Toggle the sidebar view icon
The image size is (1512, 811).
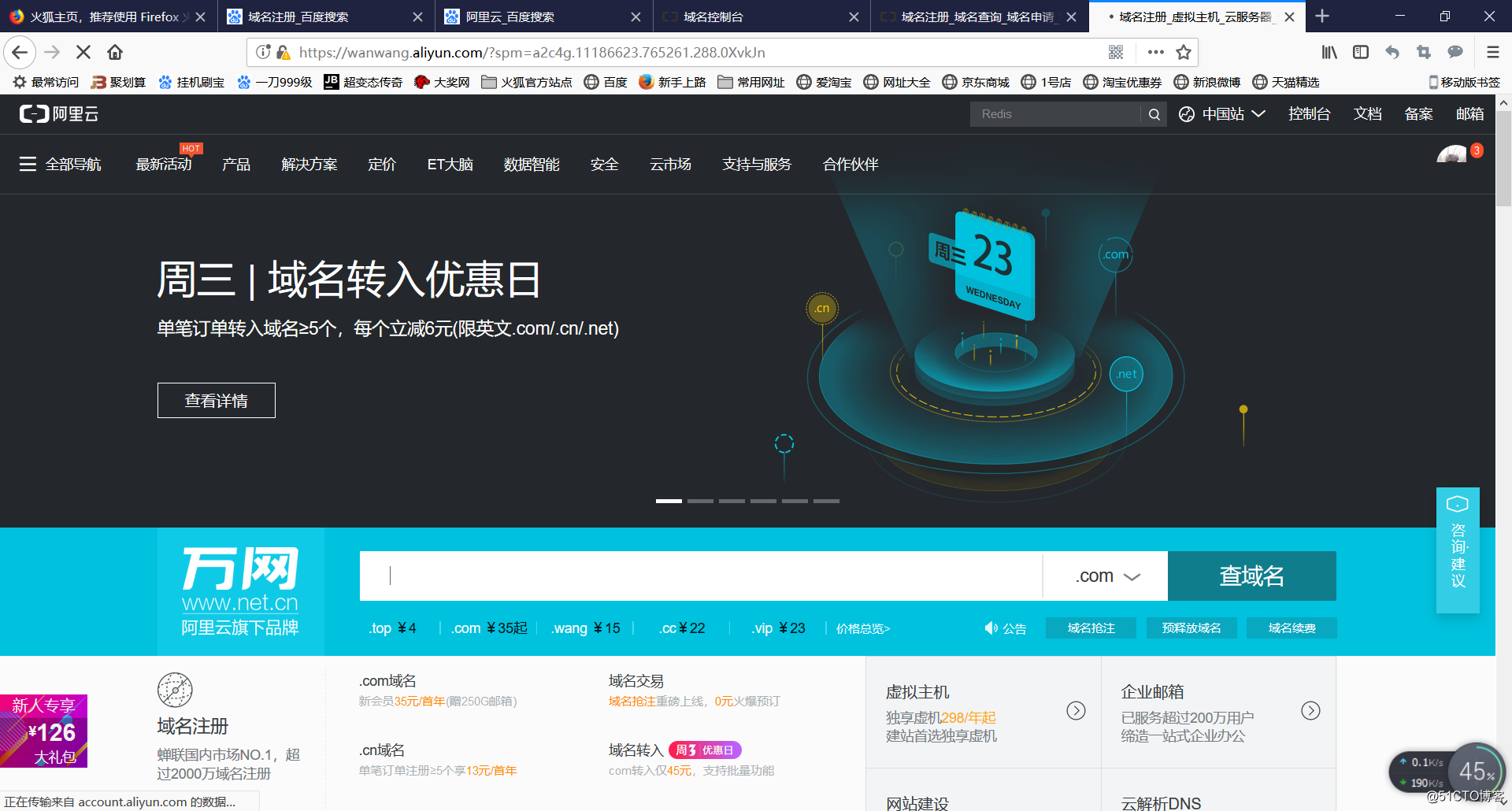tap(1361, 53)
